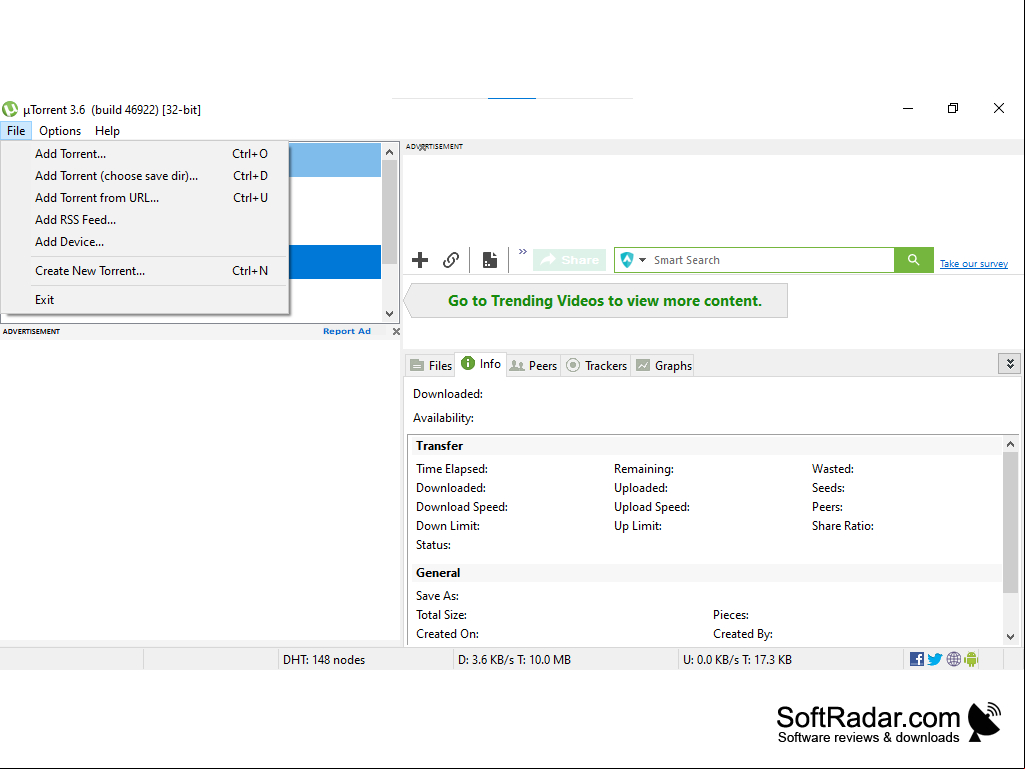
Task: Collapse the detail pane with double-chevron button
Action: (x=1010, y=364)
